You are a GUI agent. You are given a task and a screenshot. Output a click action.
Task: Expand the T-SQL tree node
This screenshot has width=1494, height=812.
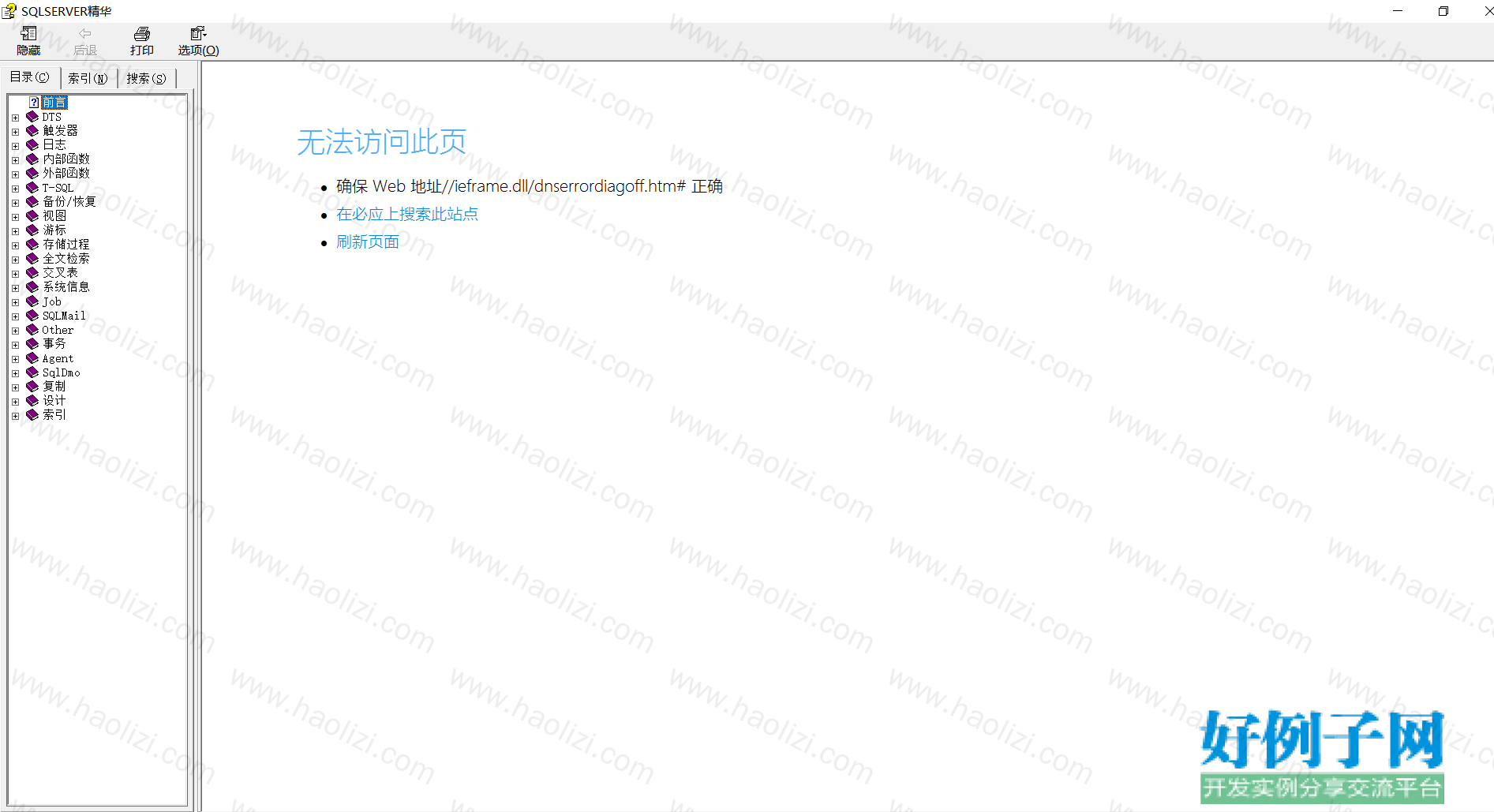pyautogui.click(x=15, y=189)
